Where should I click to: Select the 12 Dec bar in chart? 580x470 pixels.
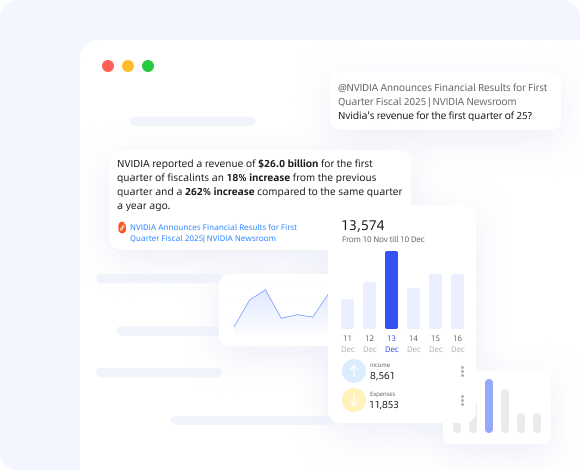tap(370, 305)
